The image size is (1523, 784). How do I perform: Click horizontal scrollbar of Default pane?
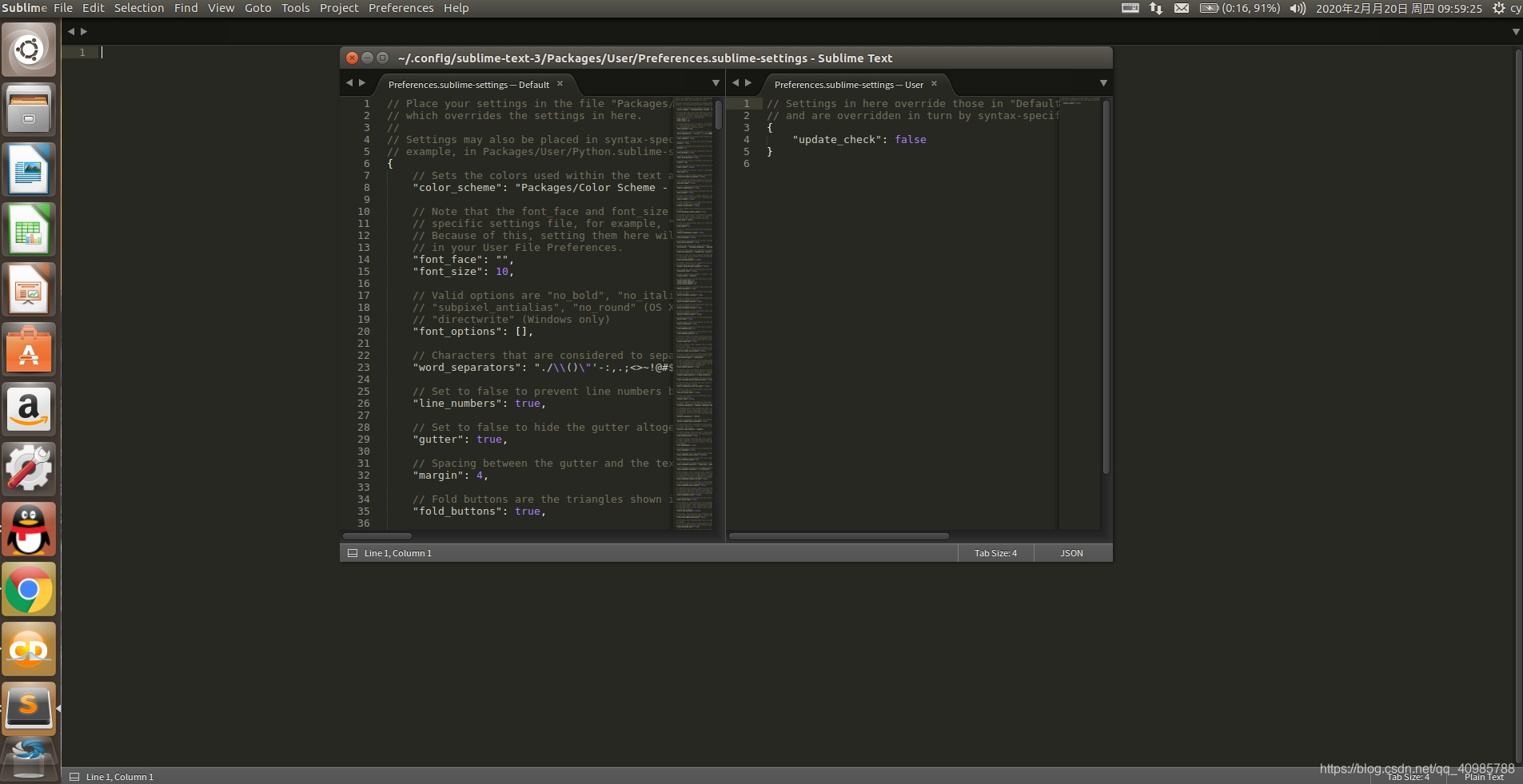point(377,535)
